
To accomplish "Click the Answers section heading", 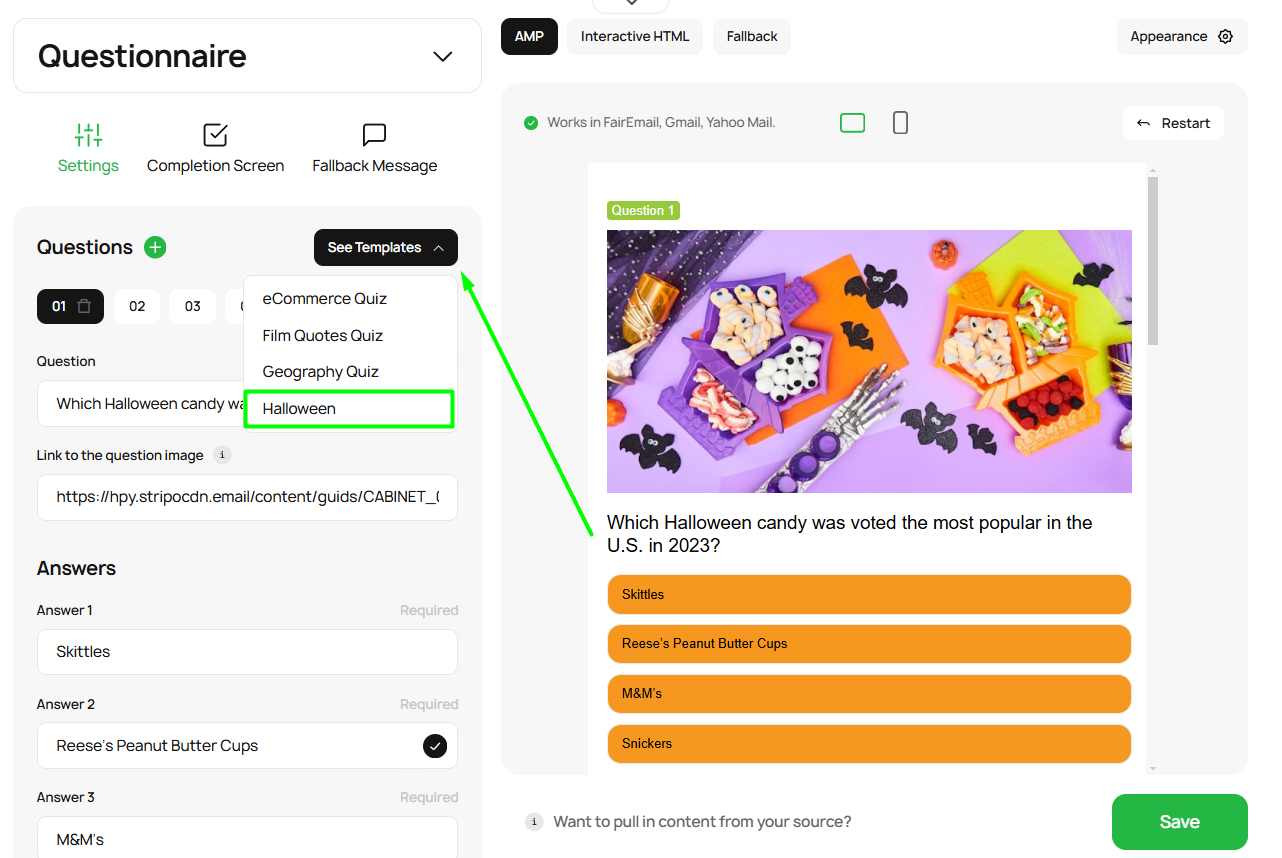I will pos(76,568).
